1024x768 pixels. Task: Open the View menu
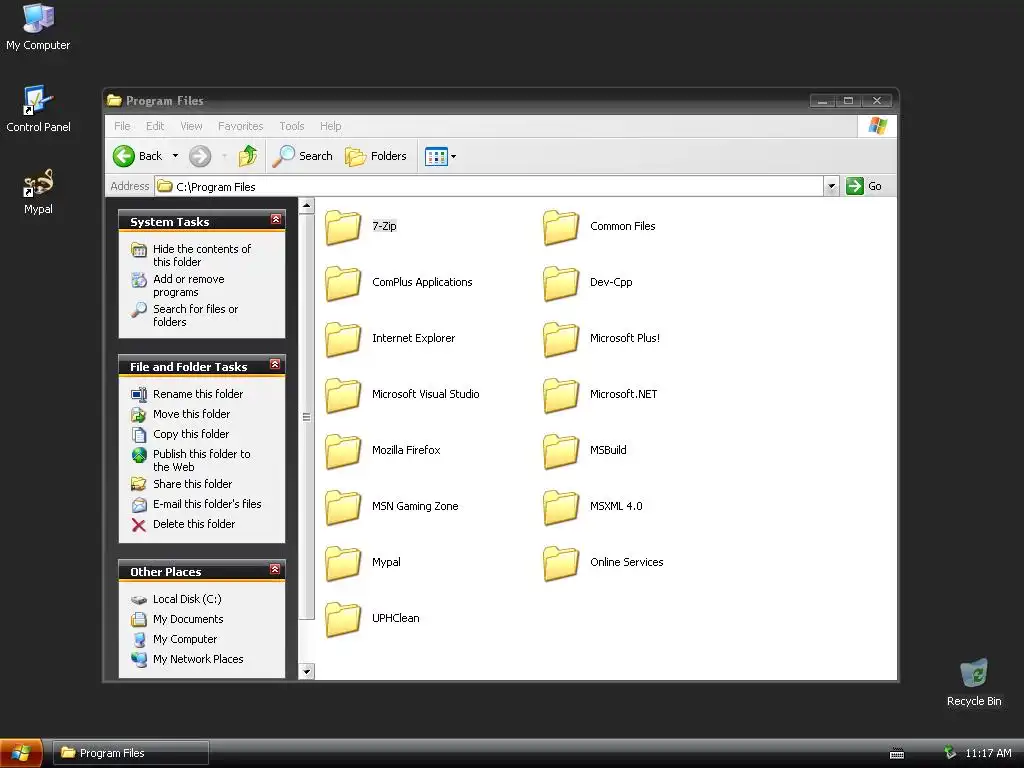point(191,126)
